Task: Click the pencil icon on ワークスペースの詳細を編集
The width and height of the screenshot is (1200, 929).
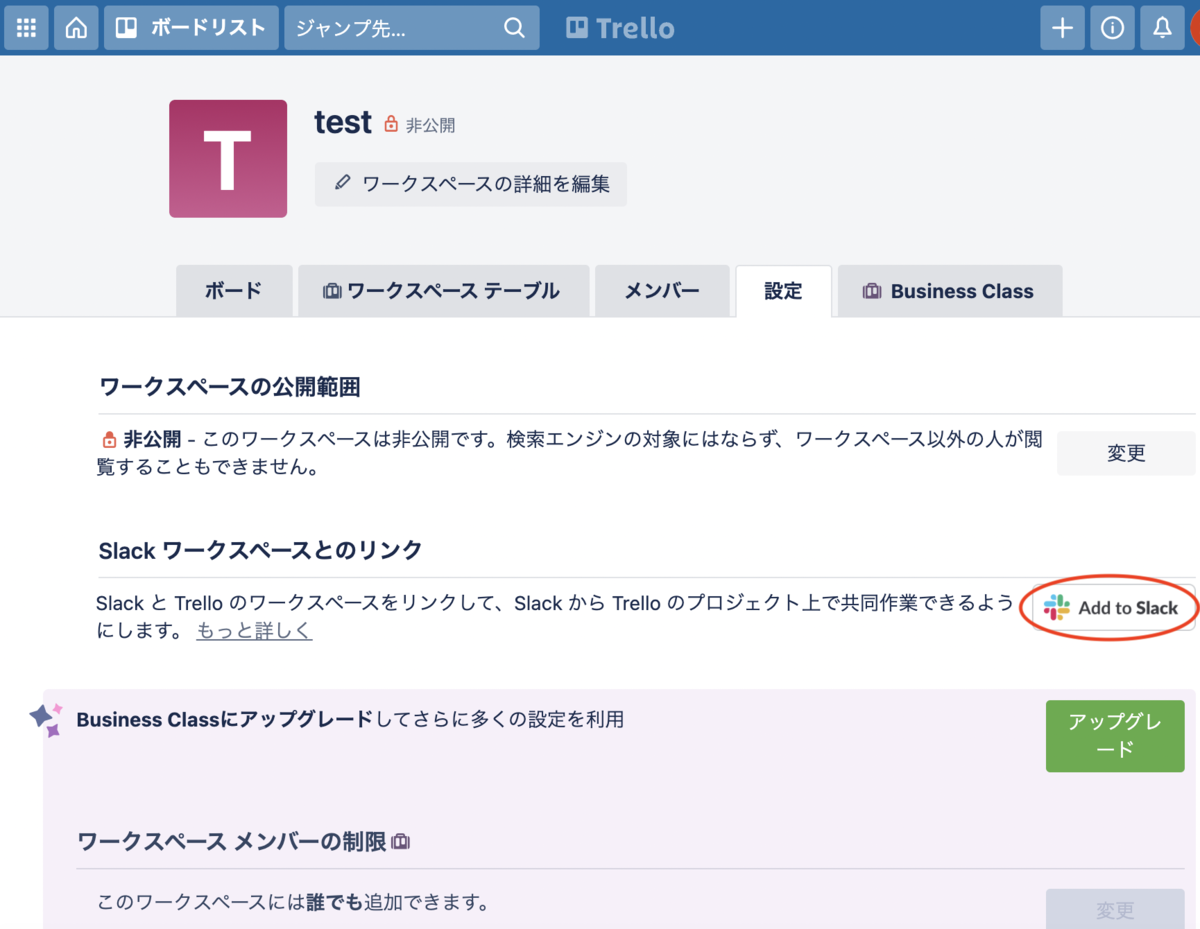Action: [344, 184]
